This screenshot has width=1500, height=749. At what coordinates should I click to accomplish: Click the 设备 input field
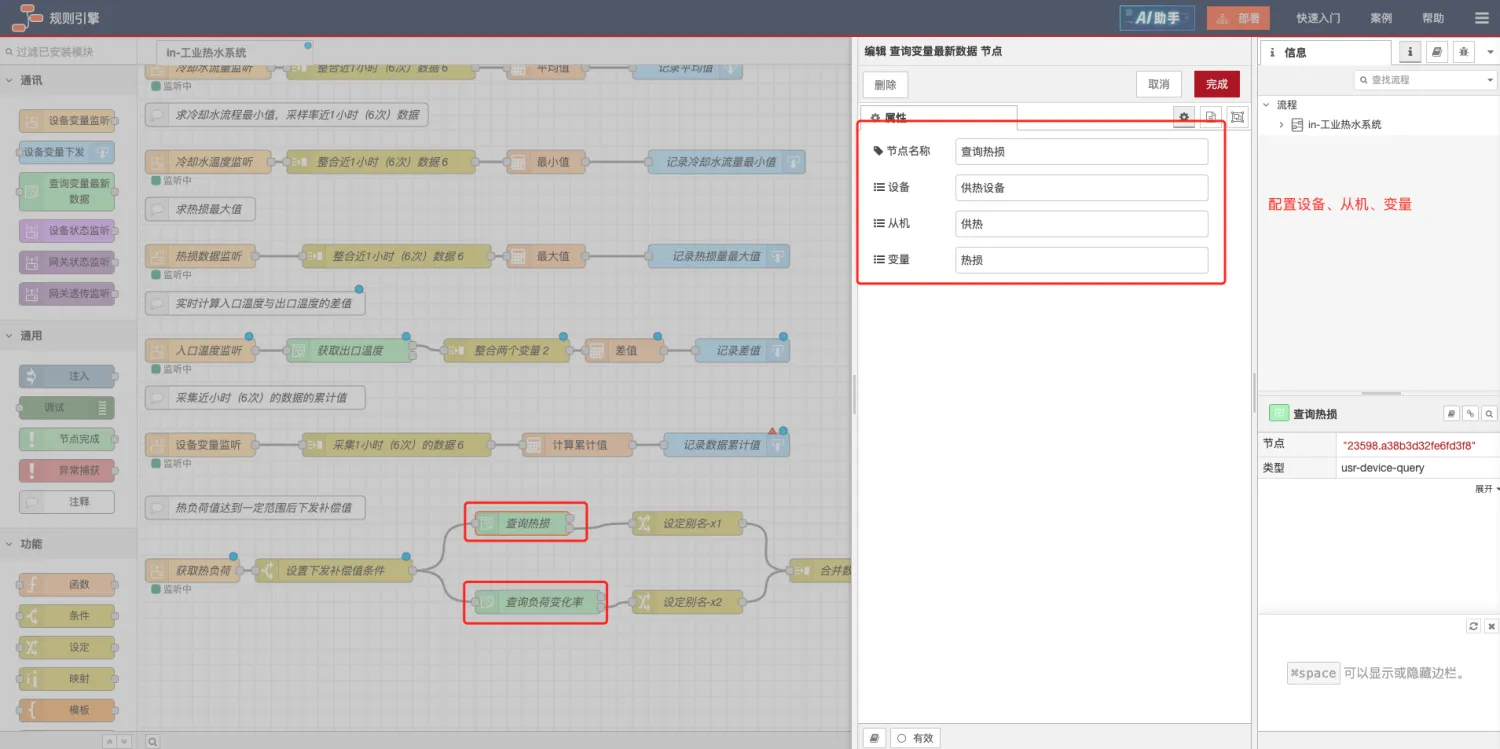pyautogui.click(x=1081, y=187)
